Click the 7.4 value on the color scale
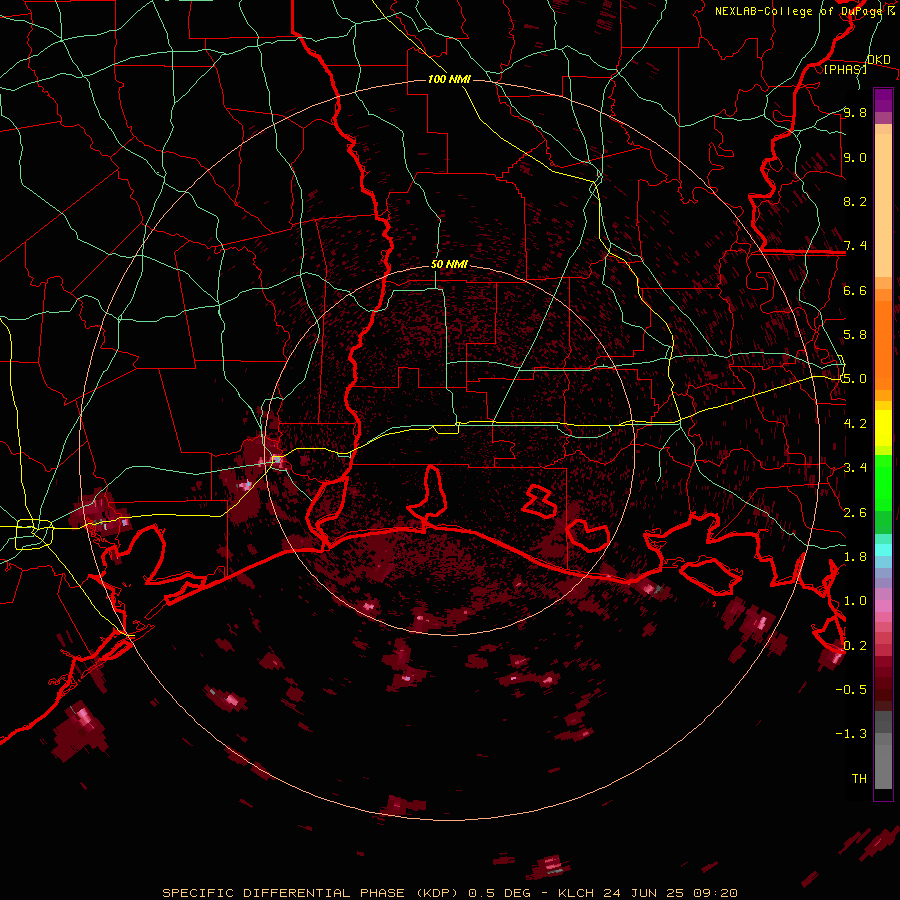900x900 pixels. click(855, 246)
